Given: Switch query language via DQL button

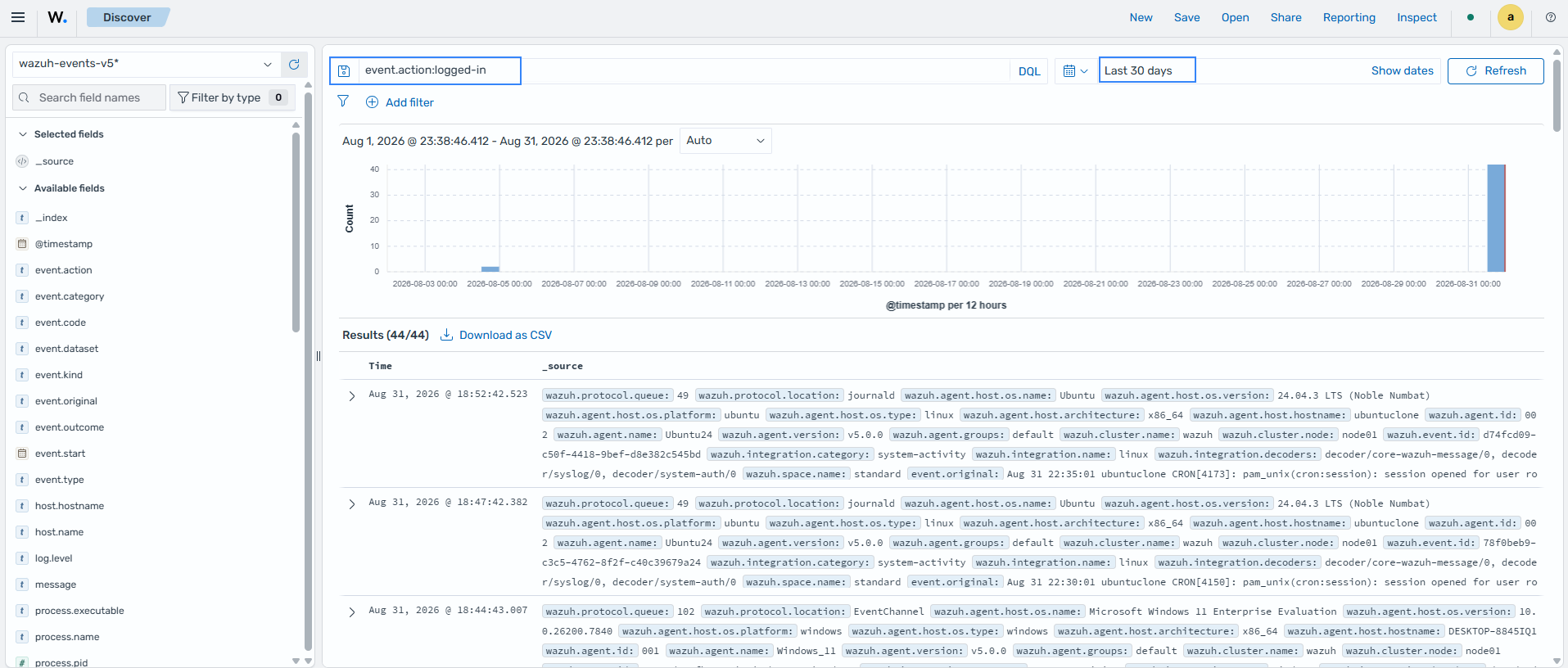Looking at the screenshot, I should point(1029,71).
